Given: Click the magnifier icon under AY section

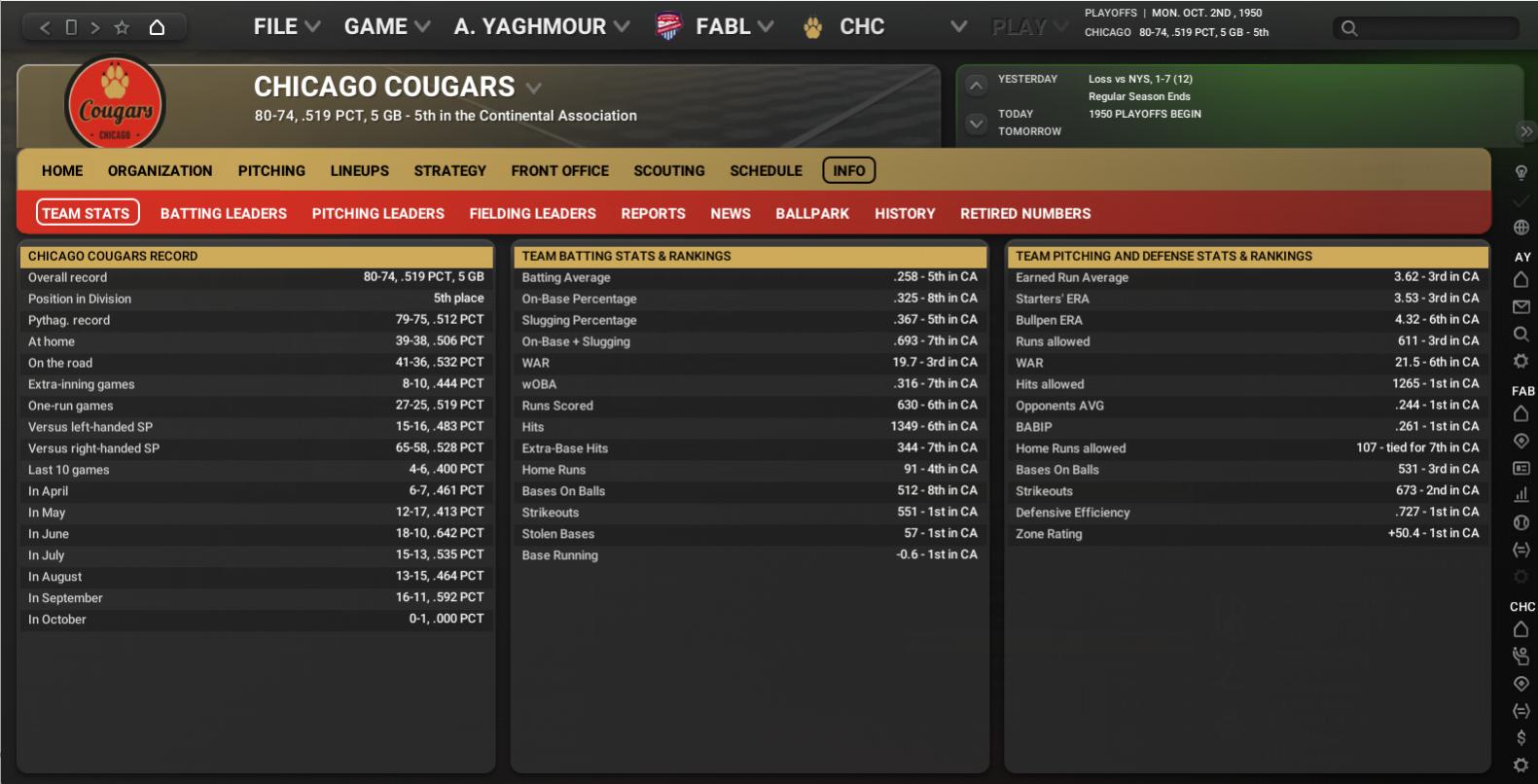Looking at the screenshot, I should (1521, 335).
